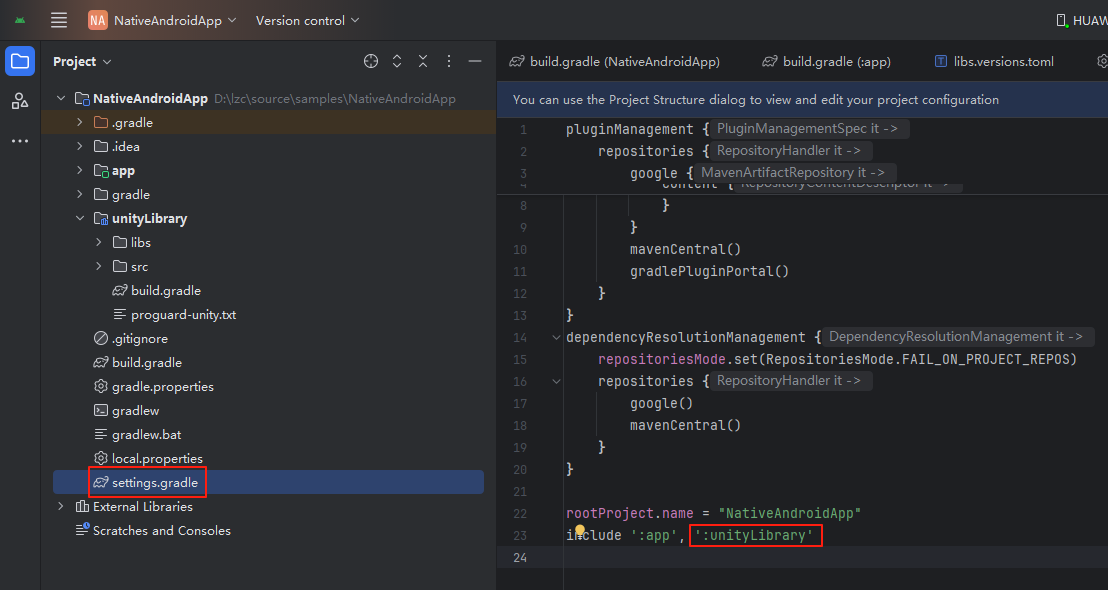1108x590 pixels.
Task: Hide the Project panel with minimize icon
Action: [475, 61]
